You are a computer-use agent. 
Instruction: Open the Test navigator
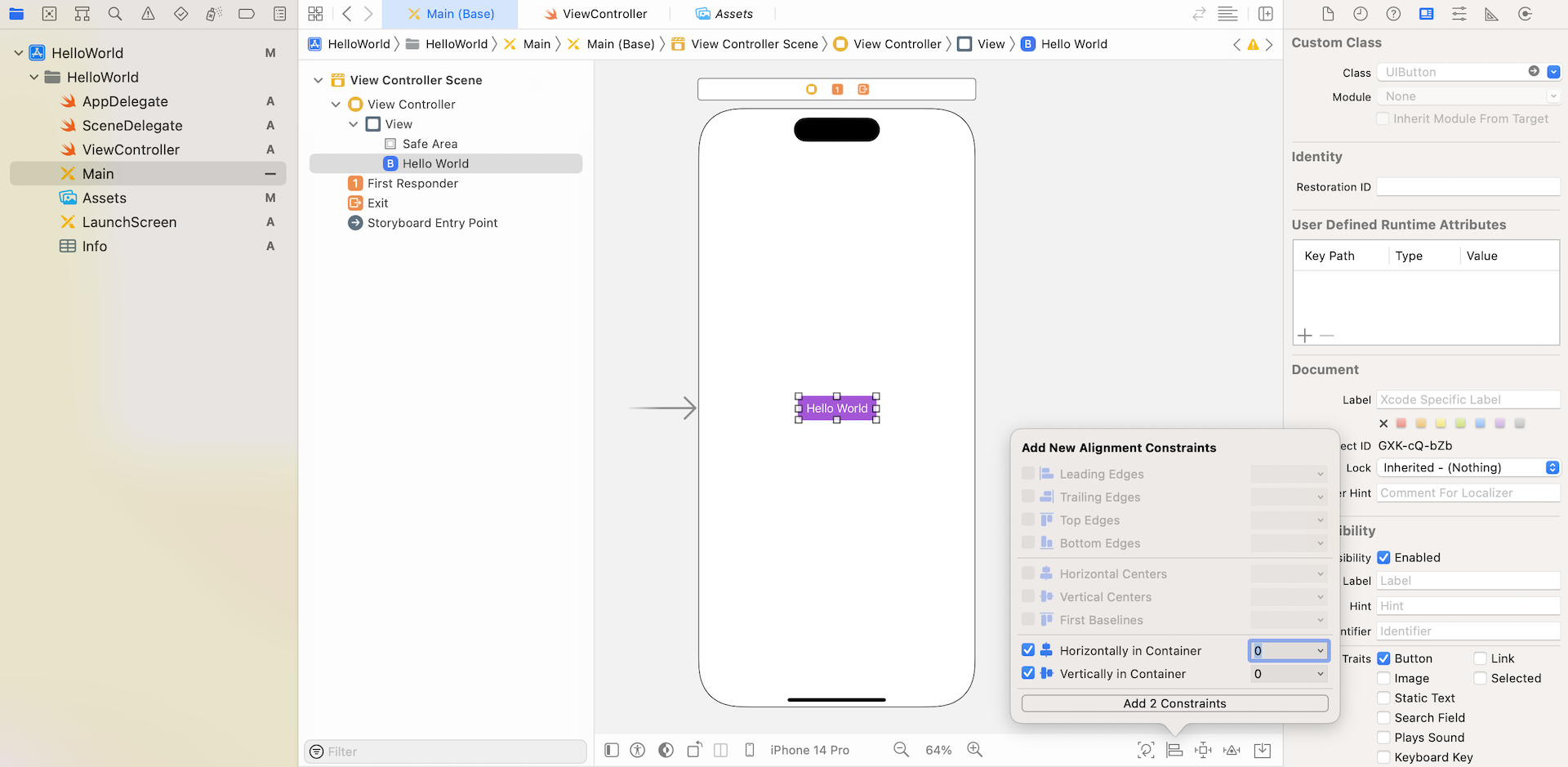click(x=181, y=13)
